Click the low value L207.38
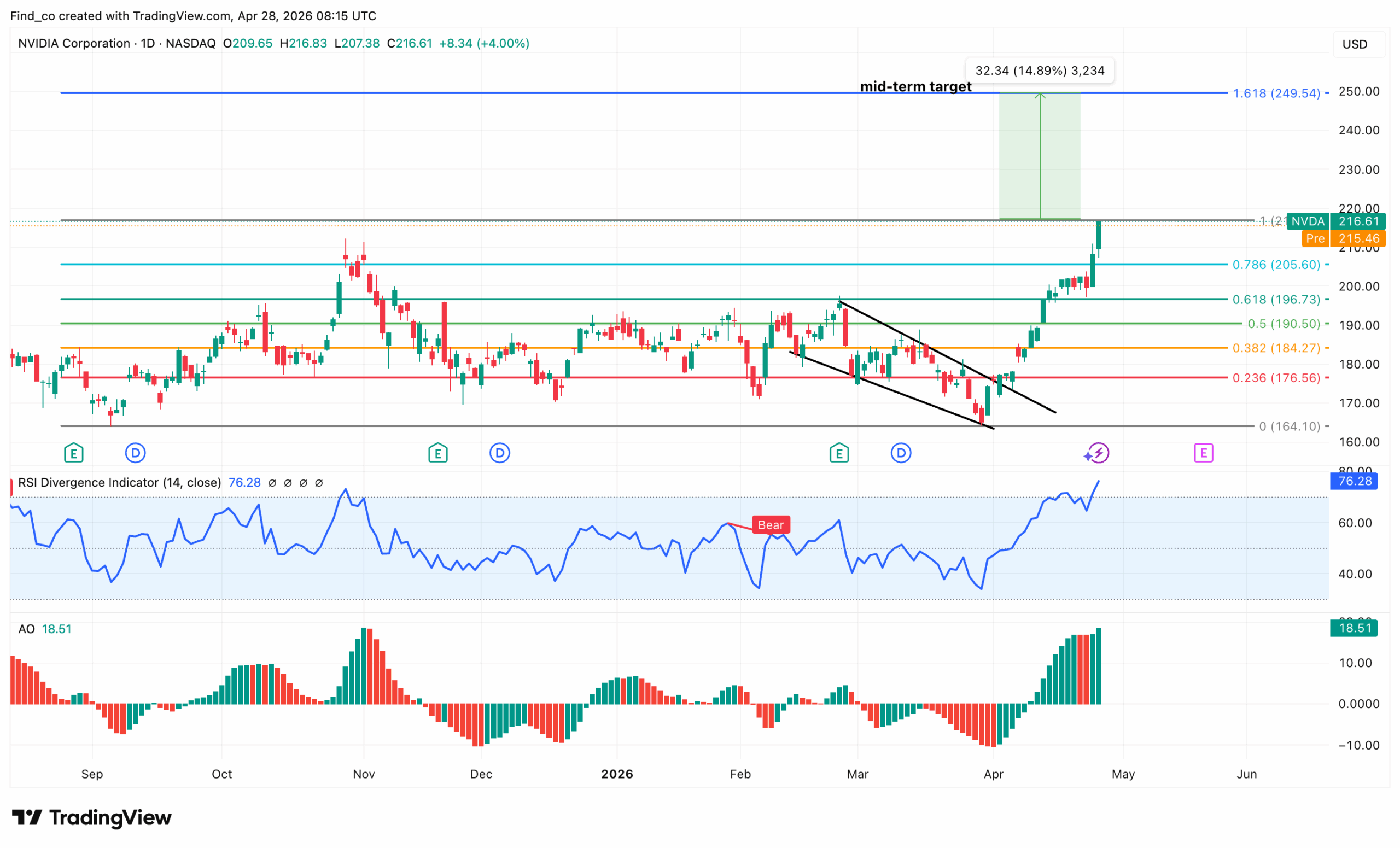The image size is (1400, 848). 357,43
